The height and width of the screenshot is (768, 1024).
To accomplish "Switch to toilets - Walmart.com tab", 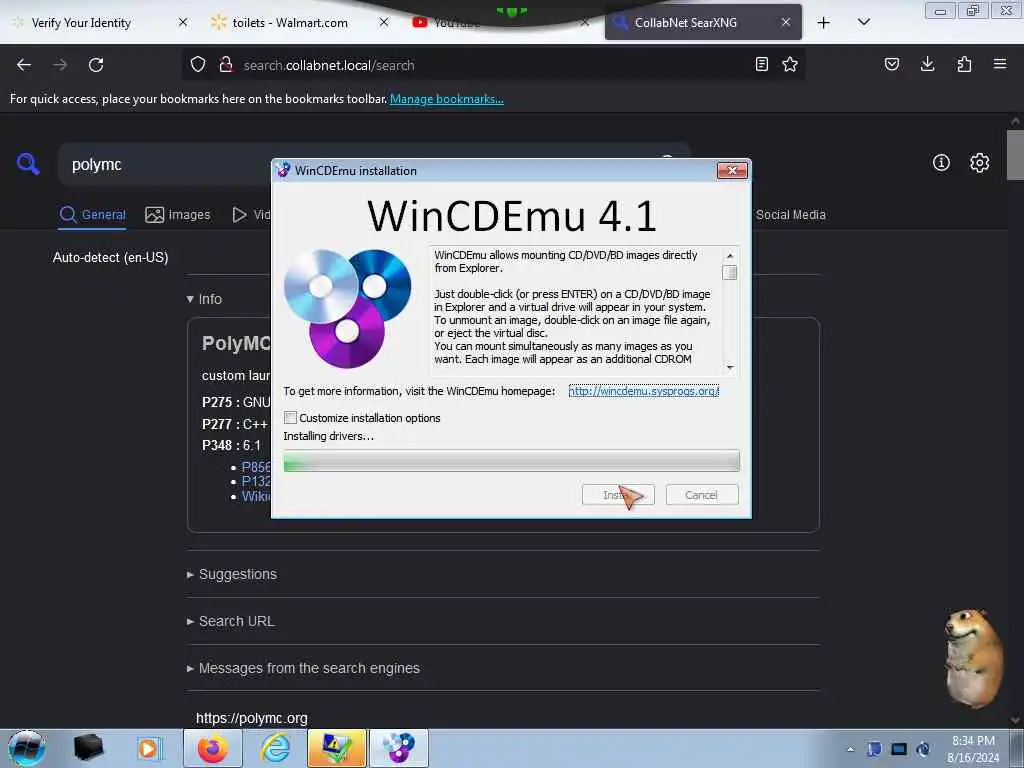I will [x=290, y=23].
